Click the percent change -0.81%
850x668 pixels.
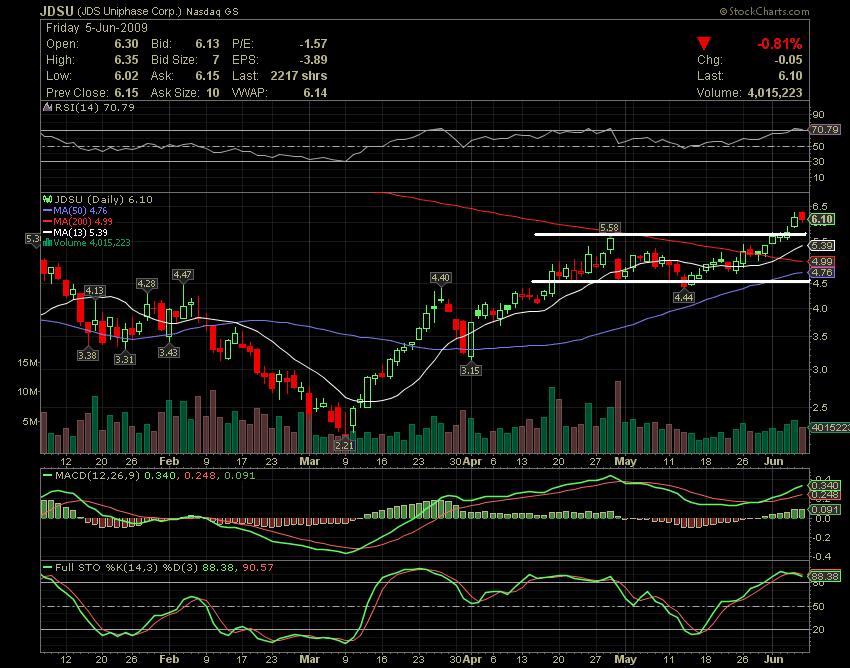point(780,44)
